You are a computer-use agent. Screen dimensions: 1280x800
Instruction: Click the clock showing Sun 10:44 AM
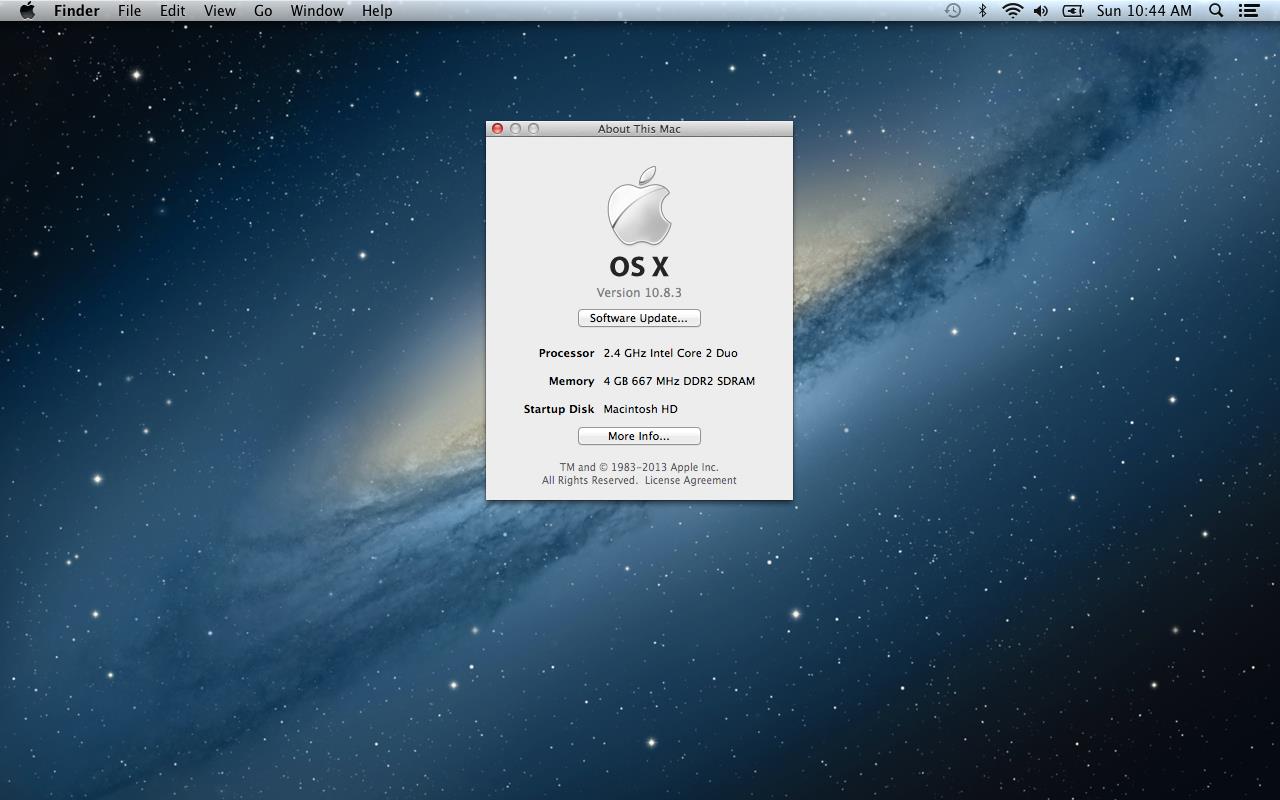pyautogui.click(x=1144, y=11)
